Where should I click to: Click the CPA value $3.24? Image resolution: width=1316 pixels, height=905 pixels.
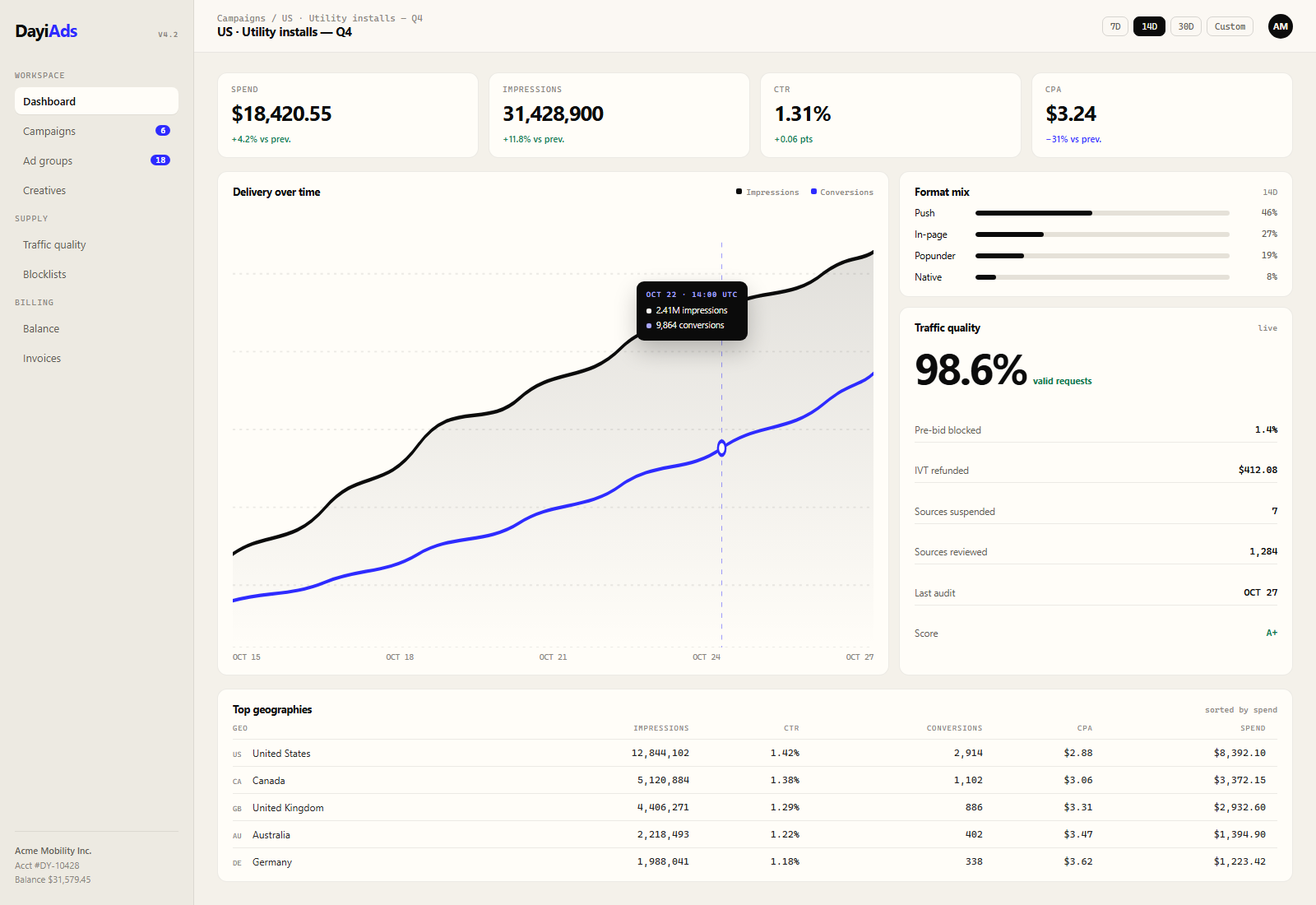[1071, 114]
